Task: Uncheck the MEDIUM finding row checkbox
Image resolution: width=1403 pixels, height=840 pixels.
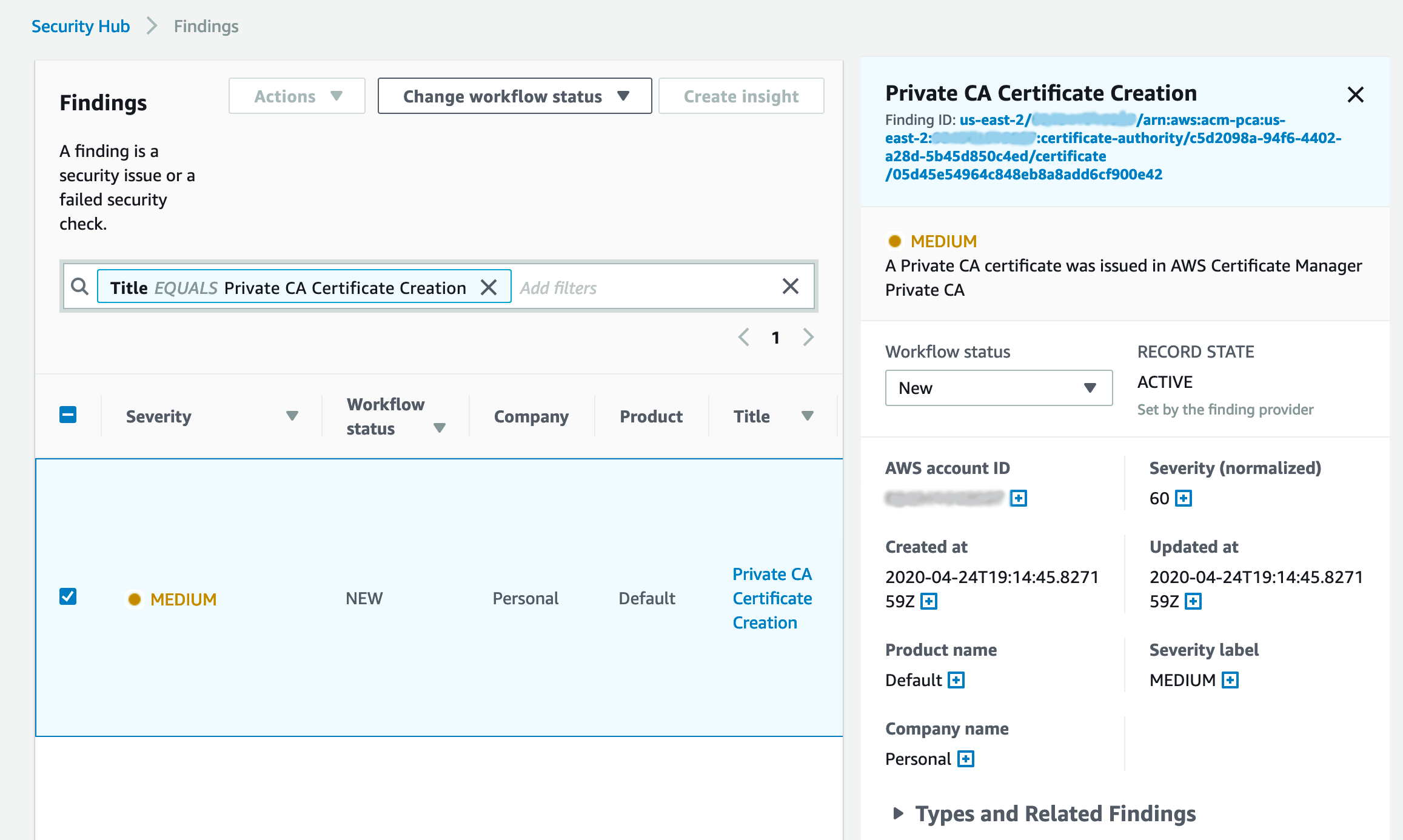Action: click(x=68, y=598)
